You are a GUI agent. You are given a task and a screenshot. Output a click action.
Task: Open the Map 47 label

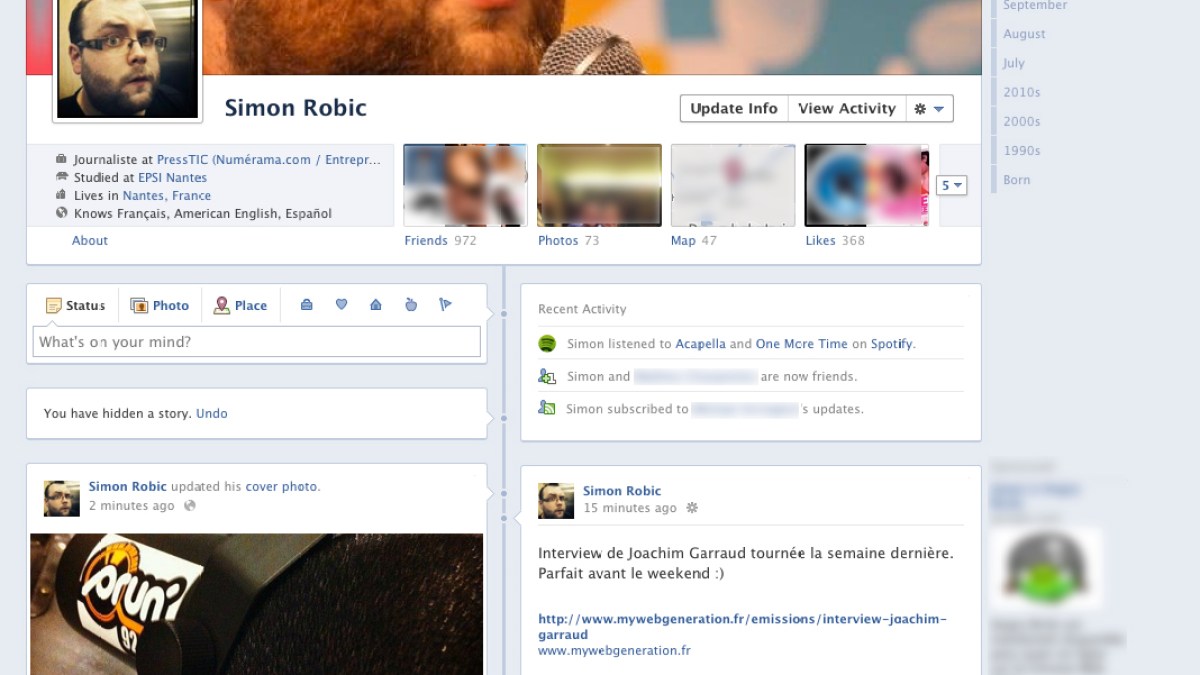click(694, 241)
